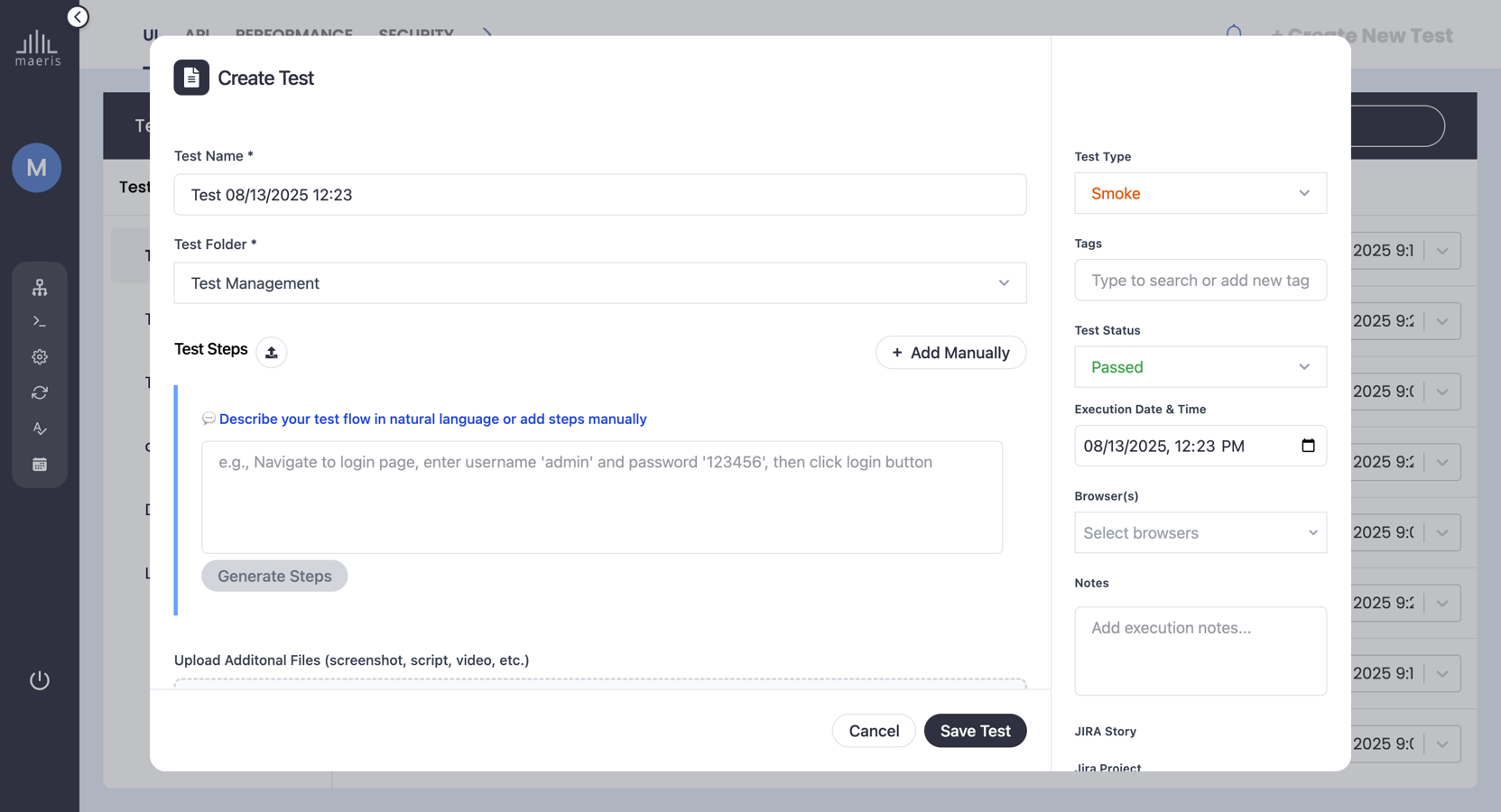
Task: Switch to the API tab
Action: pos(198,35)
